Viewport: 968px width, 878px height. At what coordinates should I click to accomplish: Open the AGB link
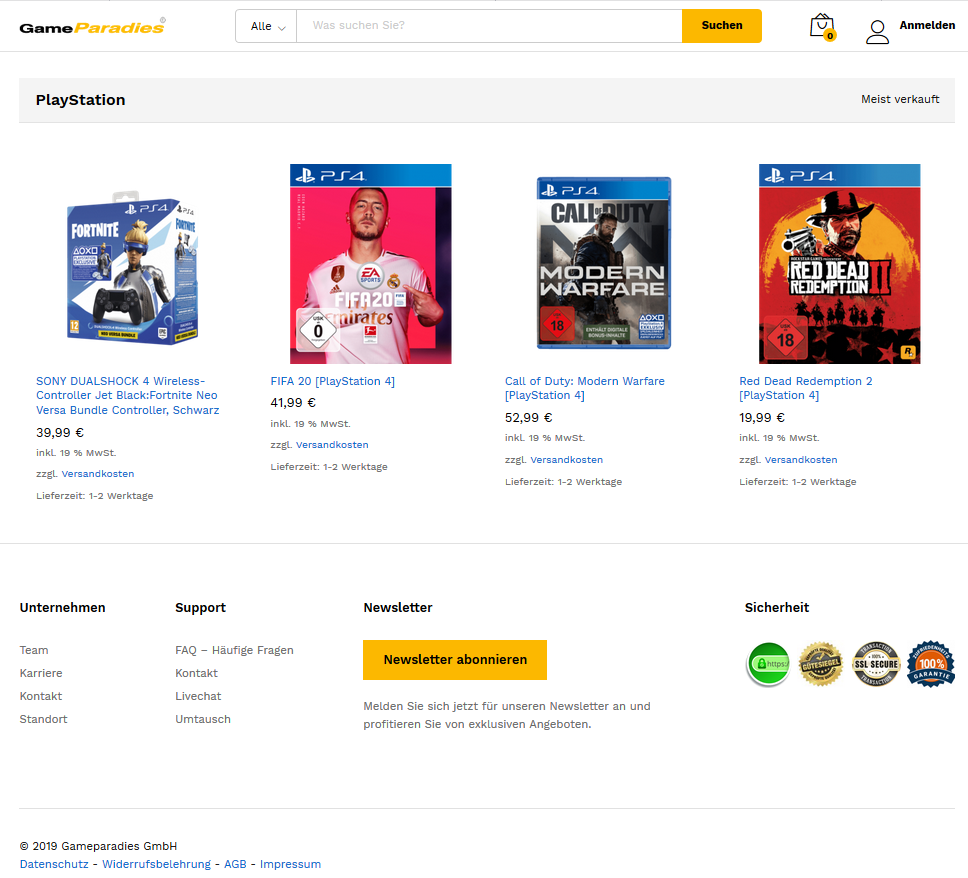tap(235, 864)
